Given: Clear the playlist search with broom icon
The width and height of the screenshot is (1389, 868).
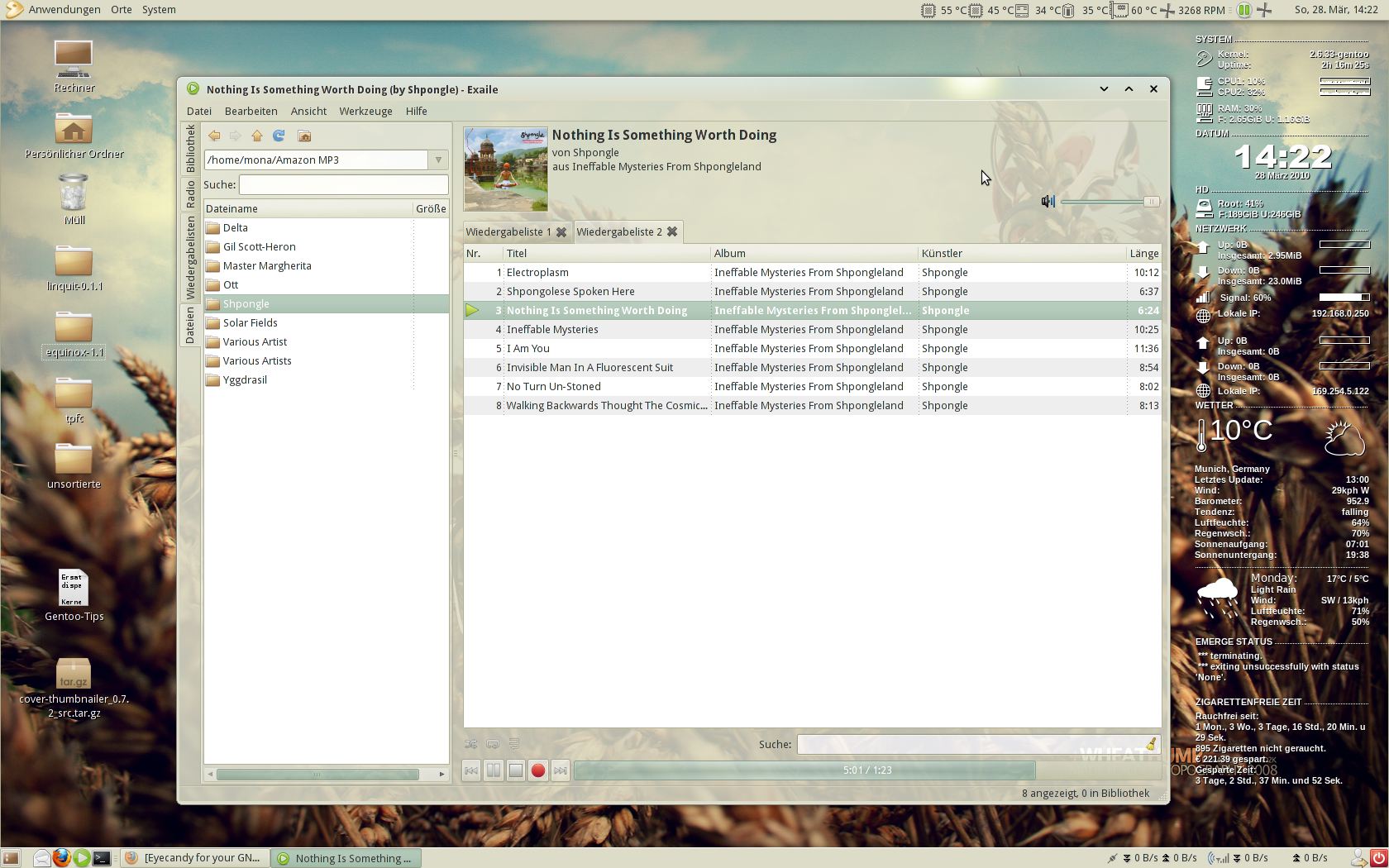Looking at the screenshot, I should click(1151, 744).
